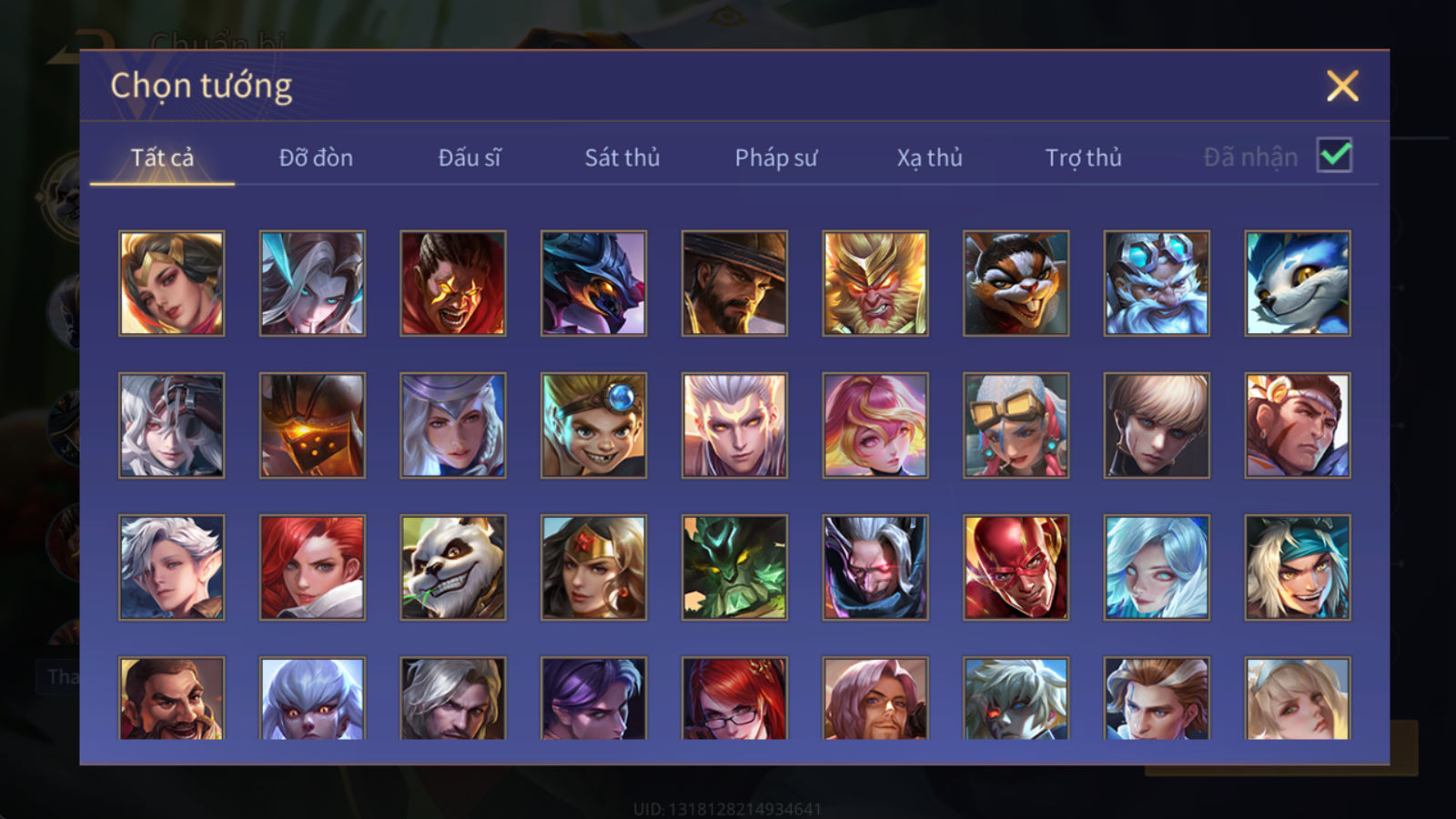Filter heroes by Xạ thủ
The width and height of the screenshot is (1456, 819).
(x=929, y=157)
